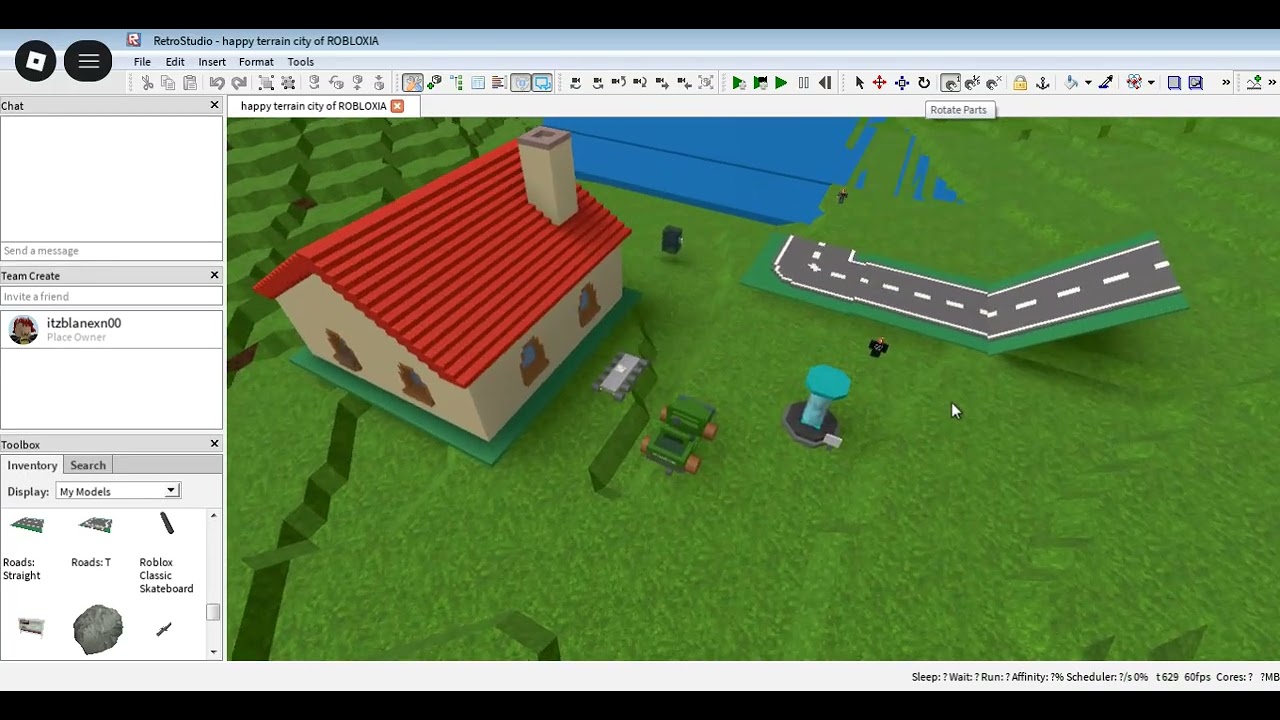Close the happy terrain city tab
This screenshot has width=1280, height=720.
point(397,106)
